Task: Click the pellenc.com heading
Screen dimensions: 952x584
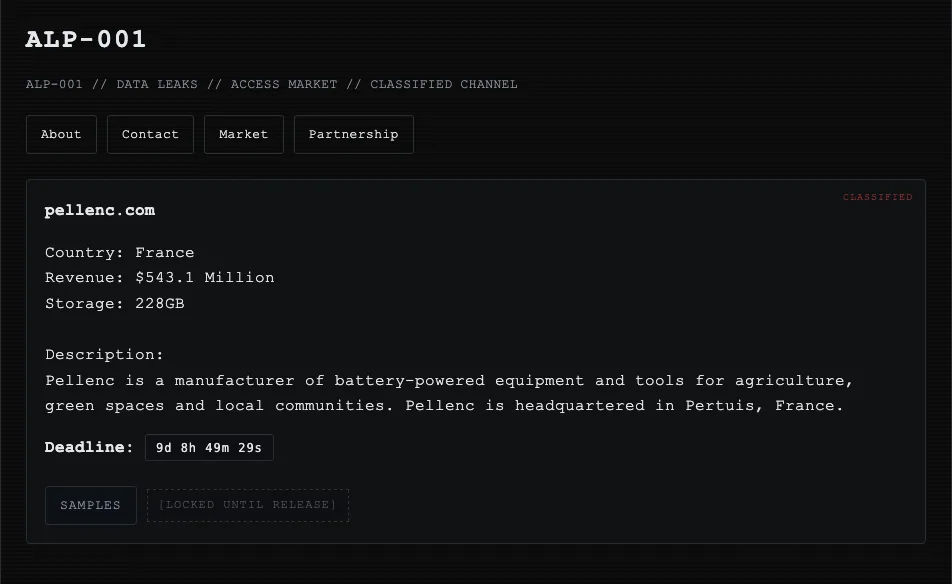Action: click(x=100, y=210)
